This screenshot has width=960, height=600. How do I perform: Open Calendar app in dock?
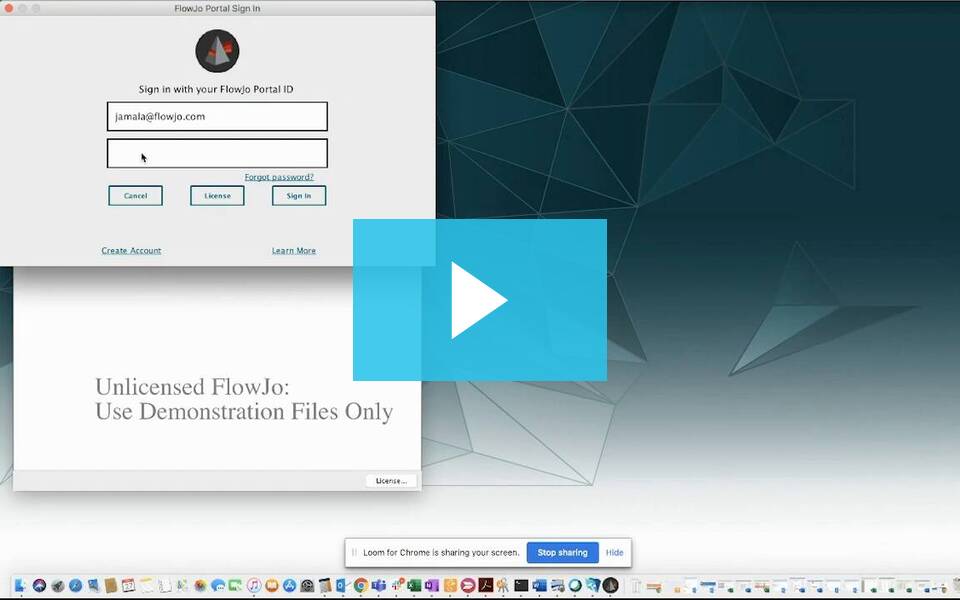pyautogui.click(x=129, y=585)
